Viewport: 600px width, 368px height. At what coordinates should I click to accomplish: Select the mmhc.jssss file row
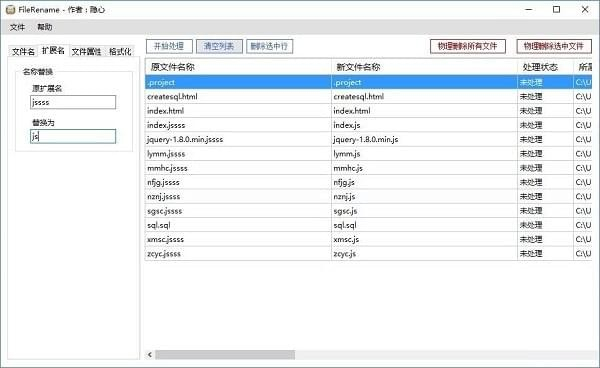(x=368, y=168)
